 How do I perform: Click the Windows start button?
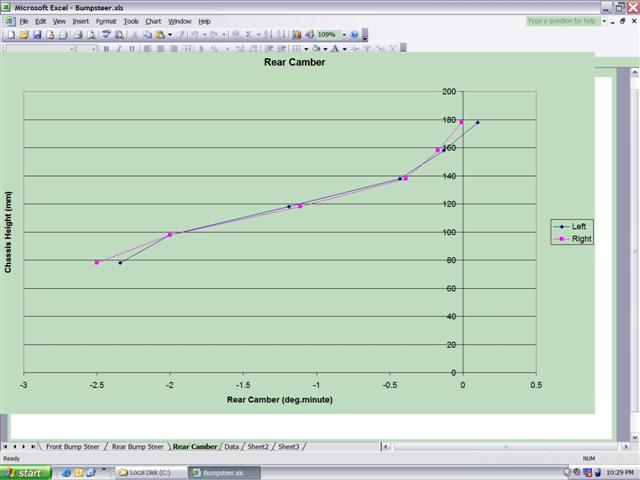click(25, 473)
